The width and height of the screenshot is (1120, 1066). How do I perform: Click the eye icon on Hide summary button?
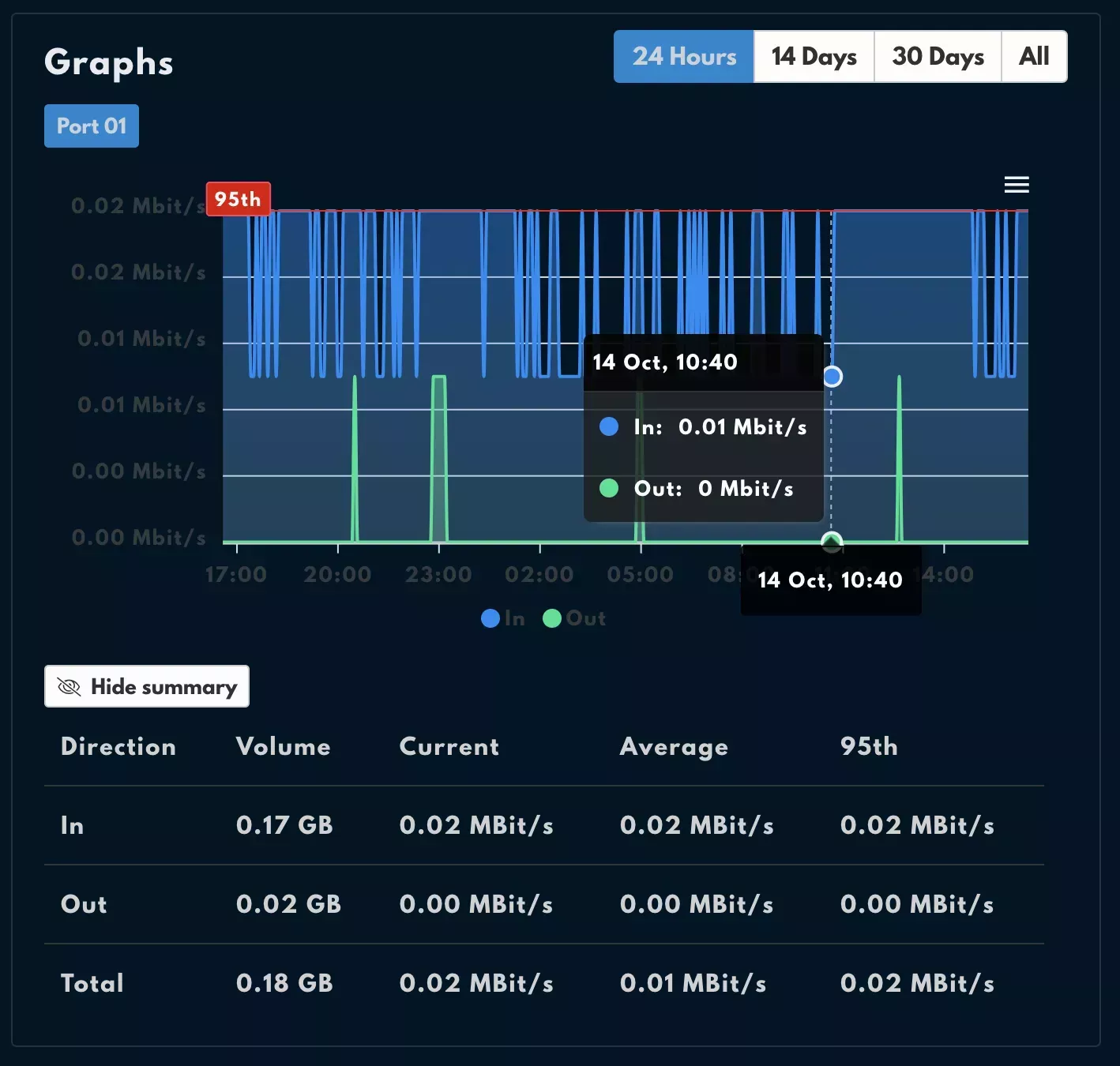(69, 687)
